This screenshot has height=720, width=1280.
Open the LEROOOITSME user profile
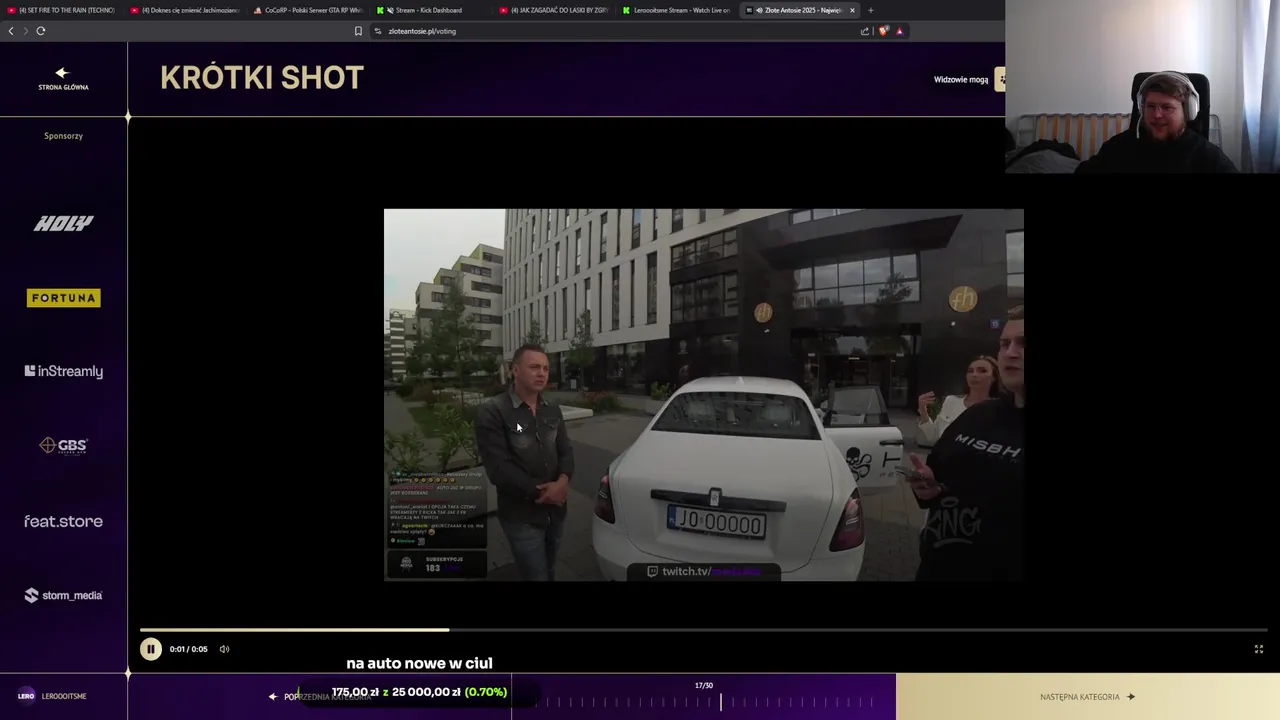[52, 696]
